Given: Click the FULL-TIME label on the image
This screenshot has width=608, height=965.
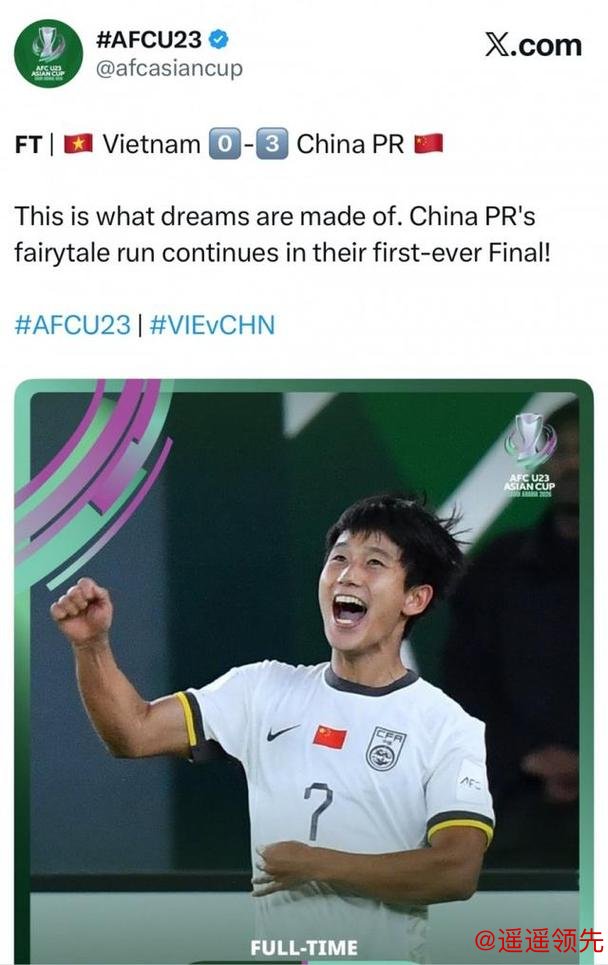Looking at the screenshot, I should coord(304,947).
